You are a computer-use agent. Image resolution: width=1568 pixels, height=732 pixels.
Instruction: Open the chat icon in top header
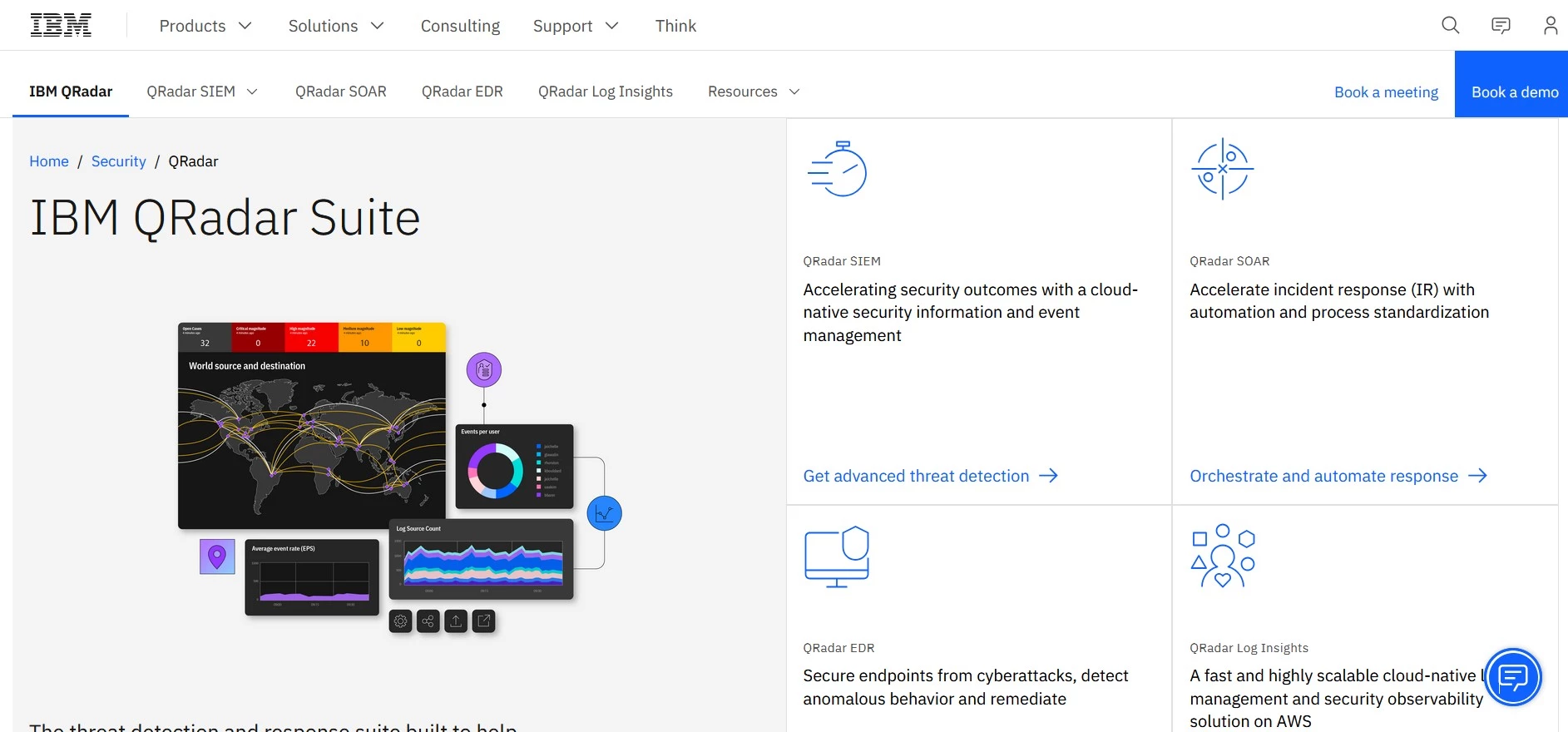pos(1501,26)
